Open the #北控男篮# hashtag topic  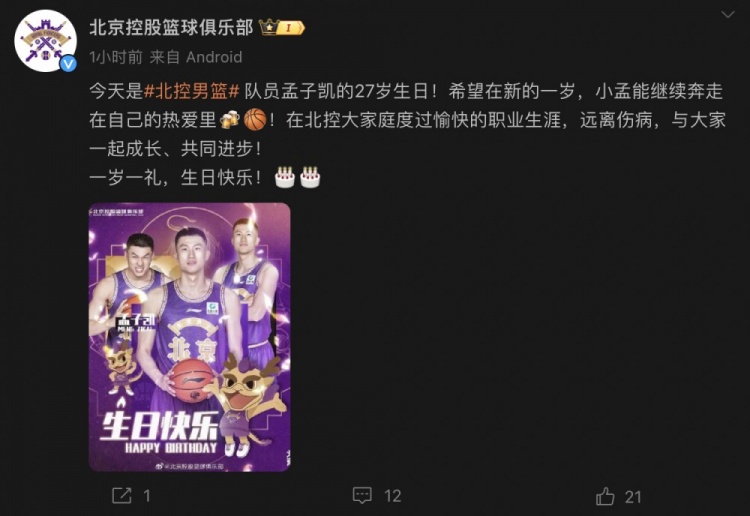[191, 91]
